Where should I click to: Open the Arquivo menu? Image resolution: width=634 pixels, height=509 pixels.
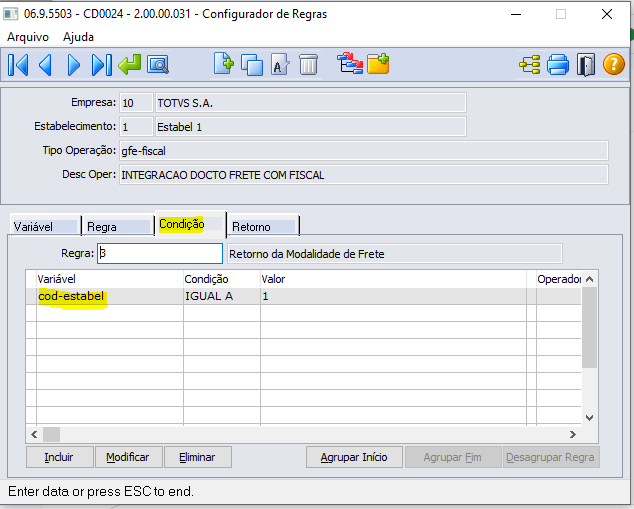coord(28,37)
